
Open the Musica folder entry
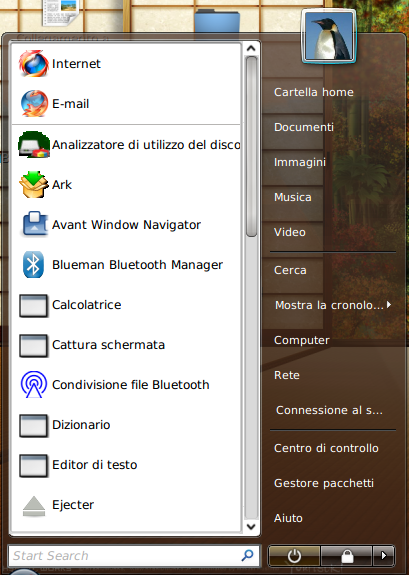tap(292, 197)
